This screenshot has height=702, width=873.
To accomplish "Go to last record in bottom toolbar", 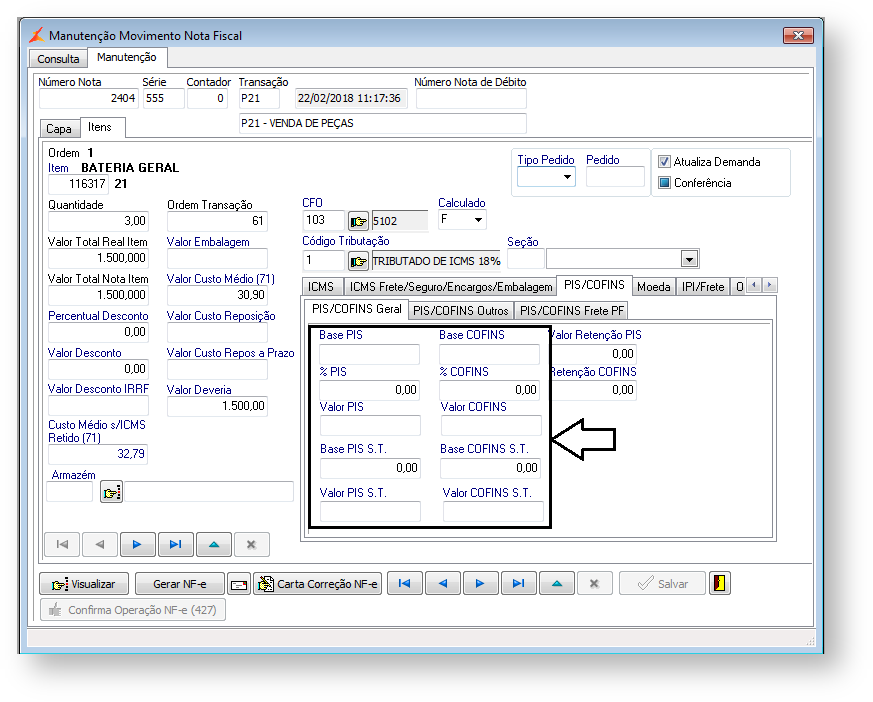I will pos(518,583).
